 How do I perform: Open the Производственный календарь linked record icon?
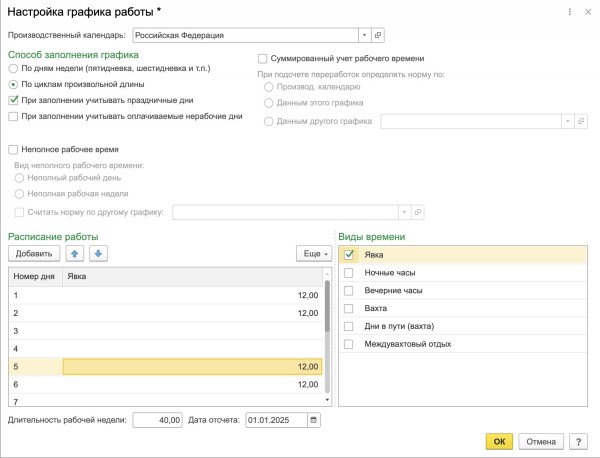click(x=378, y=35)
